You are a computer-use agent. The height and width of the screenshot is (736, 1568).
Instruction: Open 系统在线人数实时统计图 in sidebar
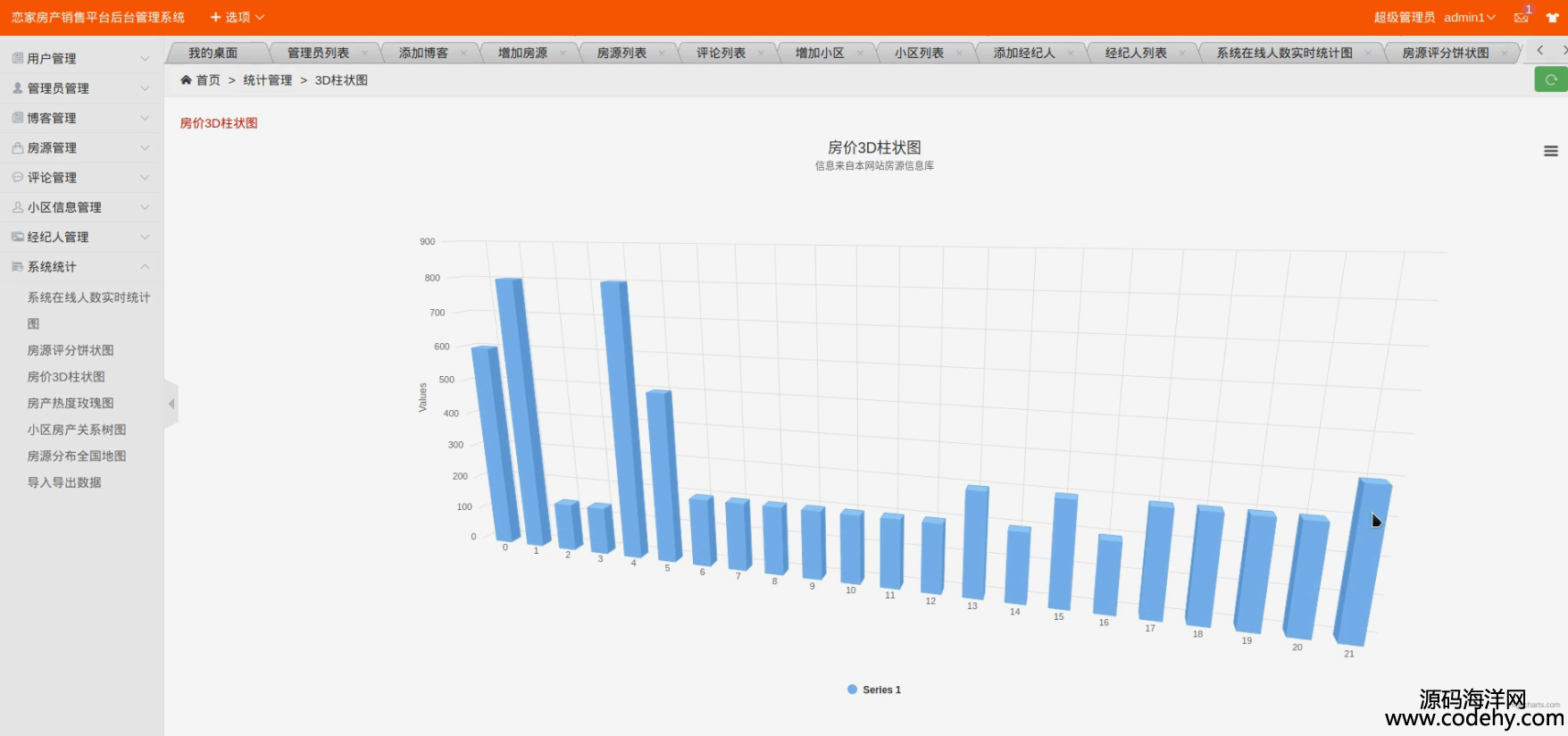pos(88,310)
